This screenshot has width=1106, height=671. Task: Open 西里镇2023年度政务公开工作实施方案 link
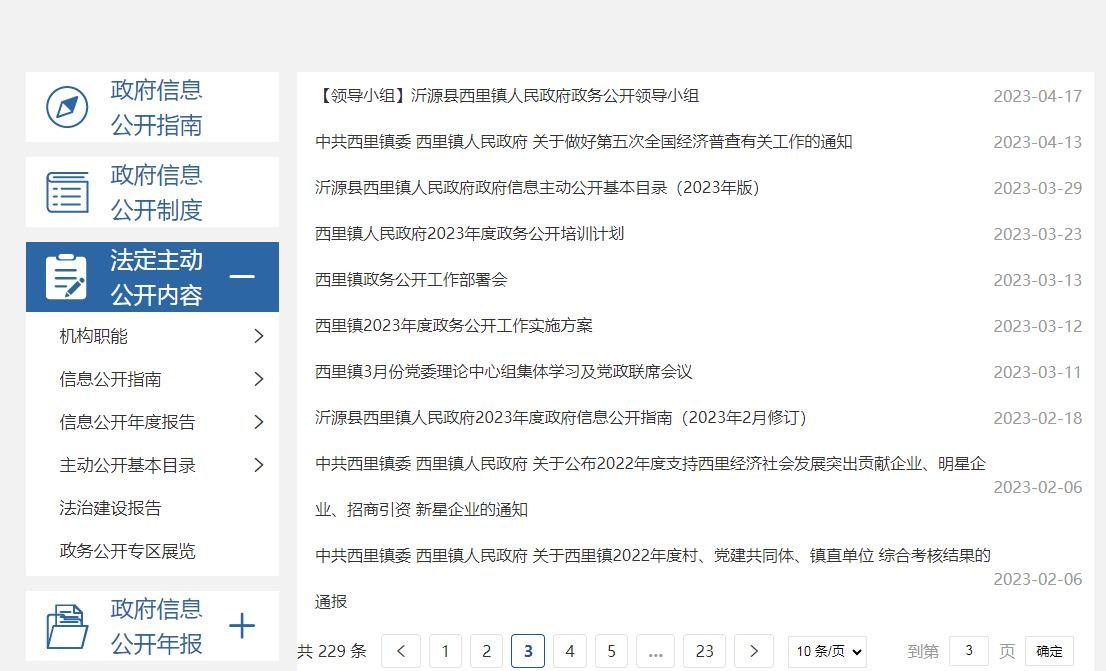[454, 326]
